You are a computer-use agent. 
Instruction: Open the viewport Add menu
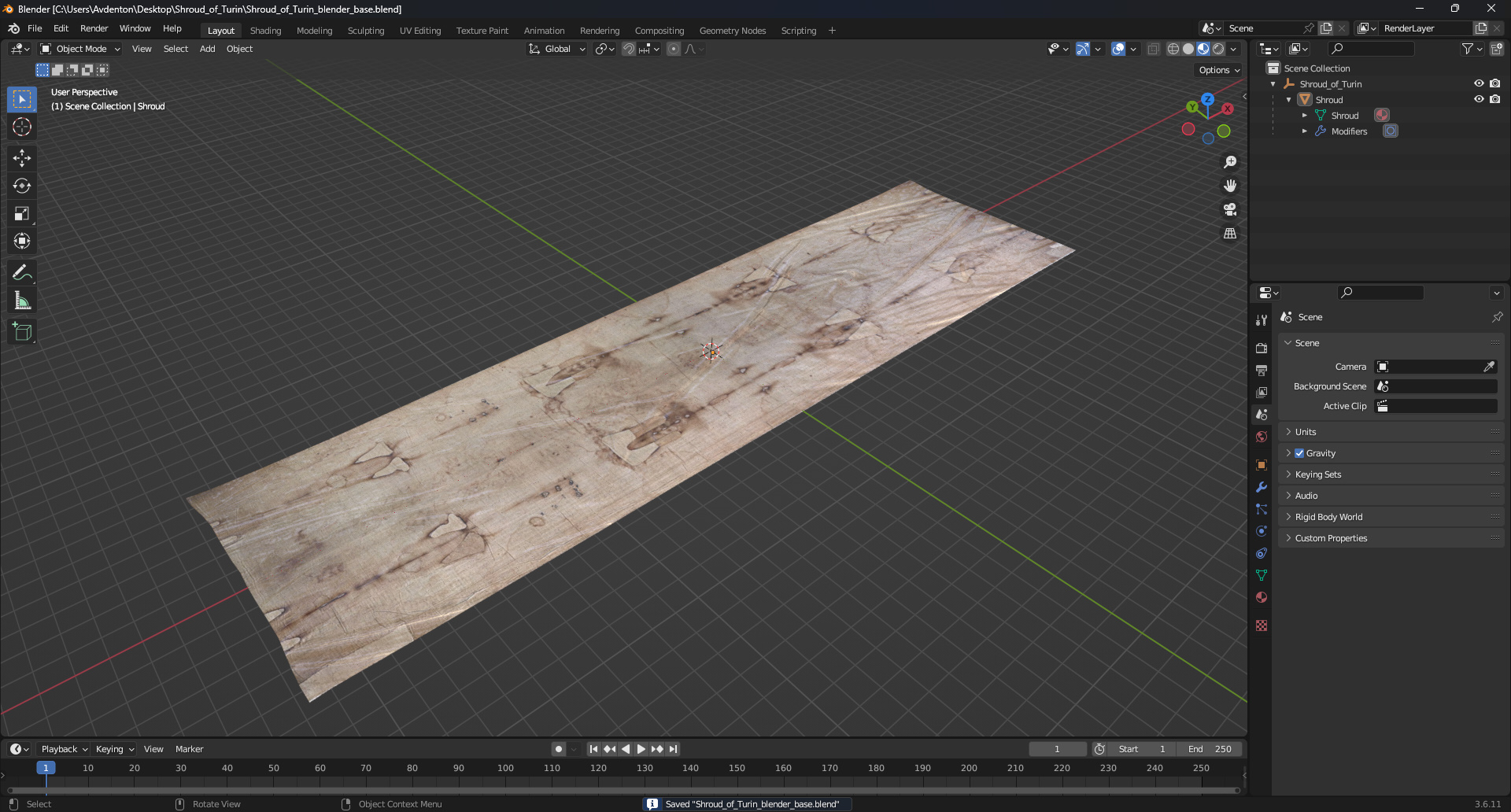click(x=207, y=49)
